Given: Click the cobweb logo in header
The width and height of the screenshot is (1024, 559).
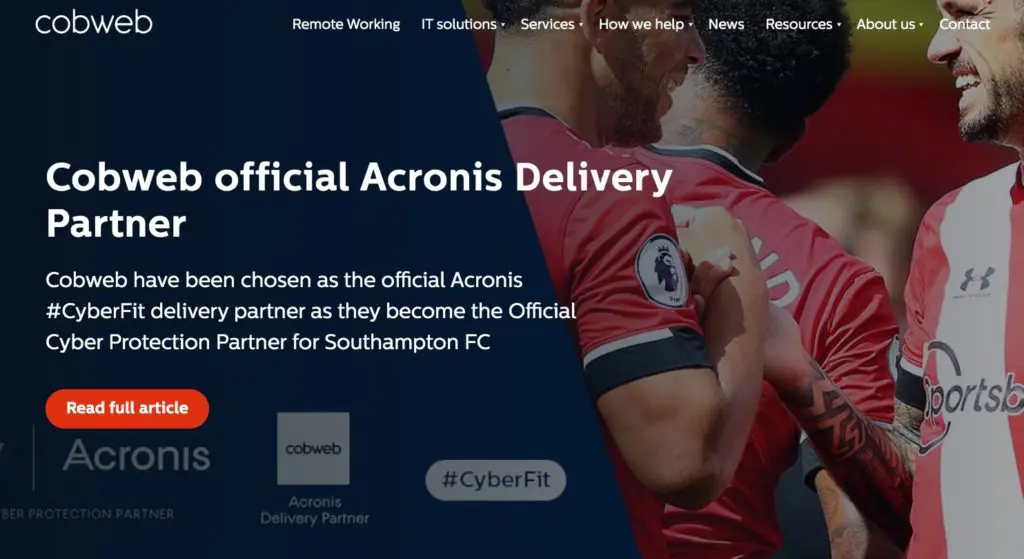Looking at the screenshot, I should pyautogui.click(x=93, y=23).
